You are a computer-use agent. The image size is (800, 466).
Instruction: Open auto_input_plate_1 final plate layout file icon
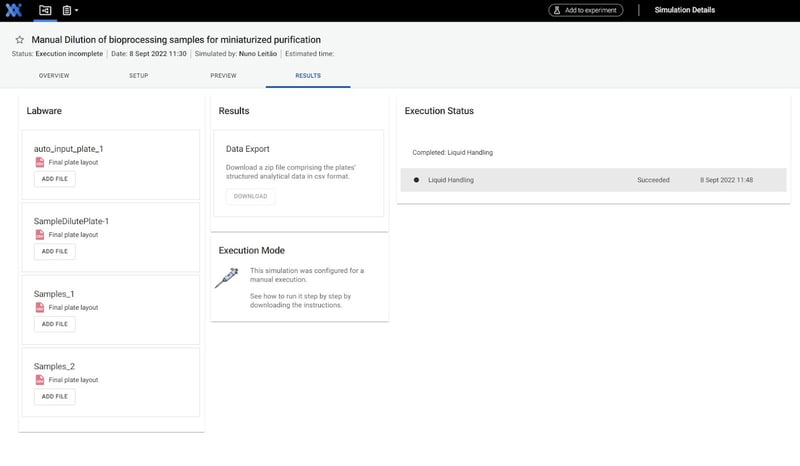click(x=40, y=162)
